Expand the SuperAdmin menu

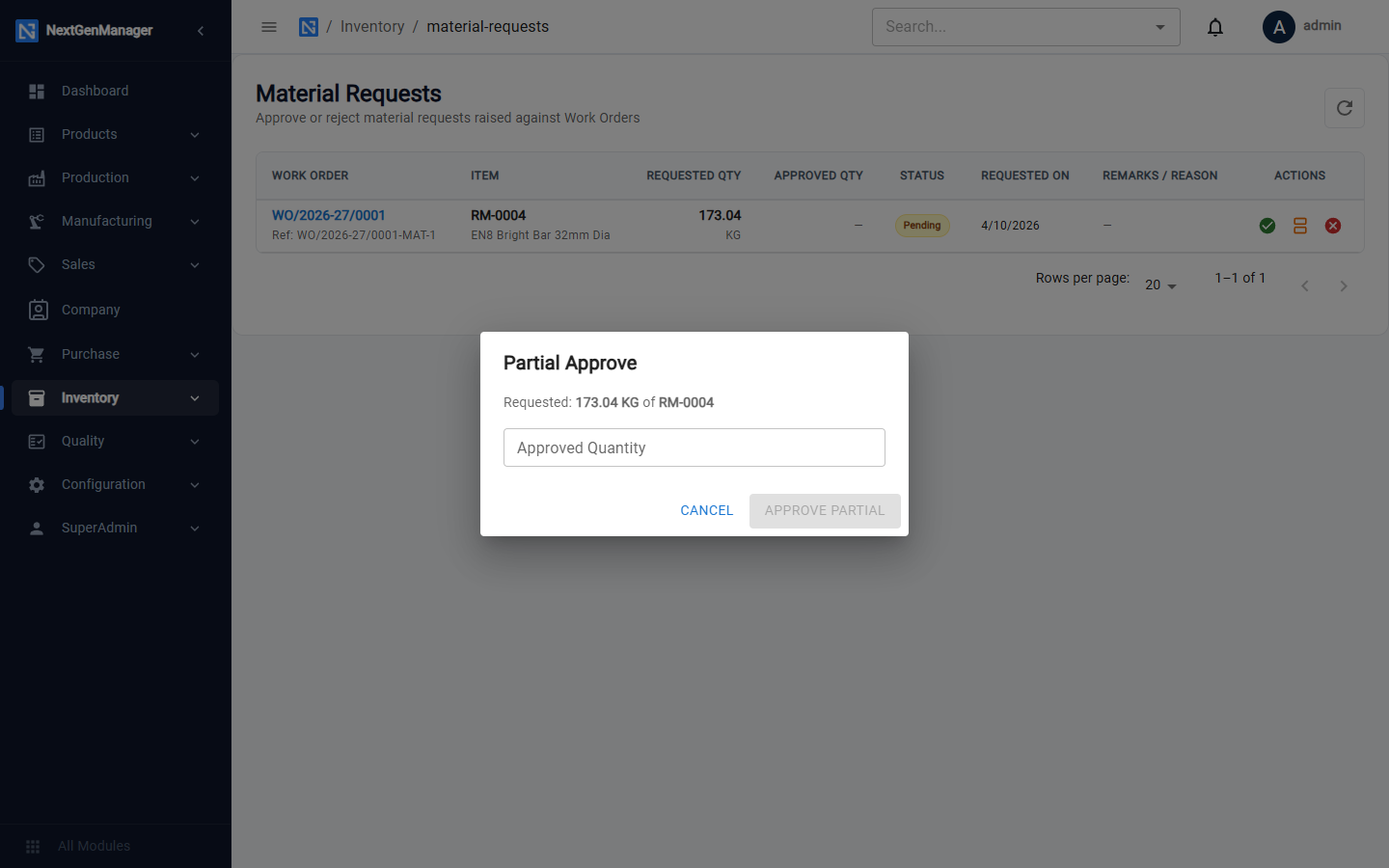[115, 528]
